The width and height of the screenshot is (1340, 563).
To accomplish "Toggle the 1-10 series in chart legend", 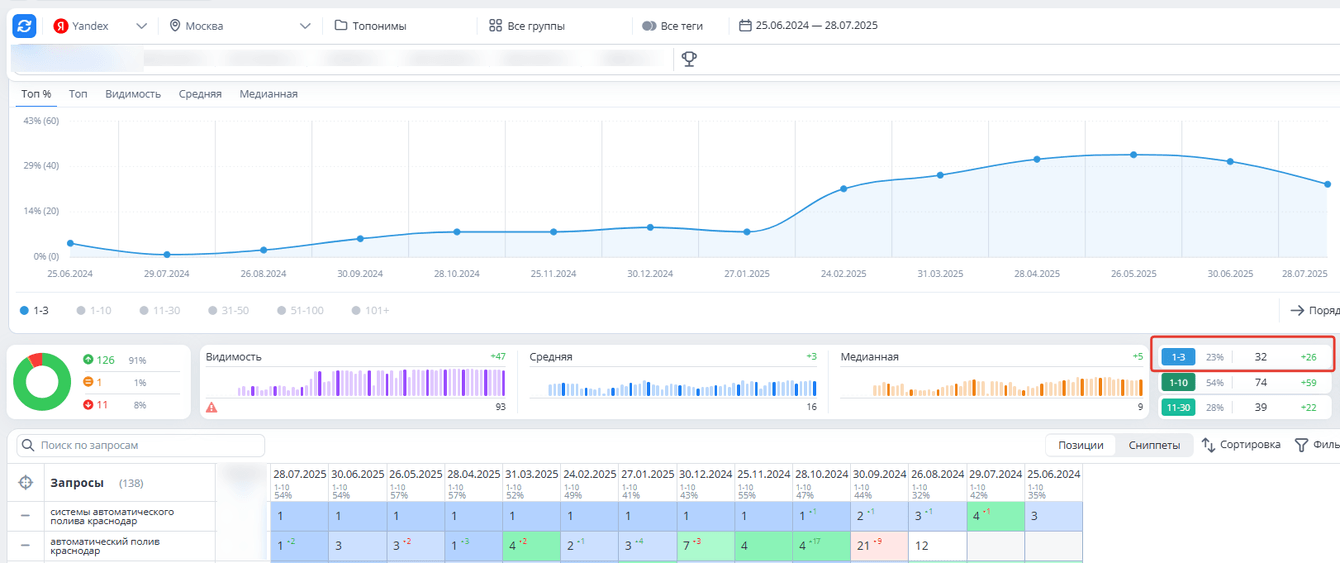I will point(94,311).
